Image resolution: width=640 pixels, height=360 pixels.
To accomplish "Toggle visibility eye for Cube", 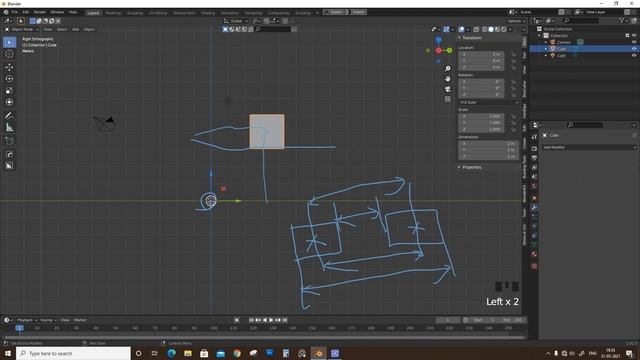I will (634, 49).
